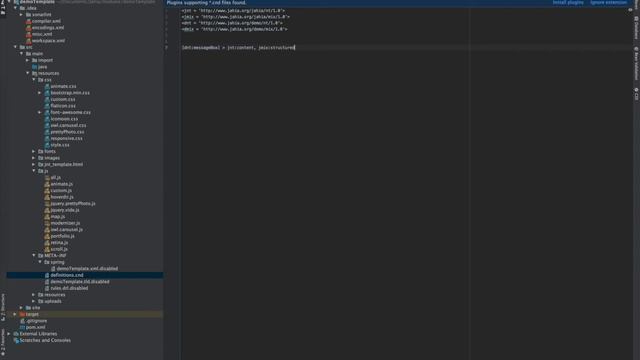Expand the images folder arrow
The height and width of the screenshot is (360, 640).
(34, 158)
